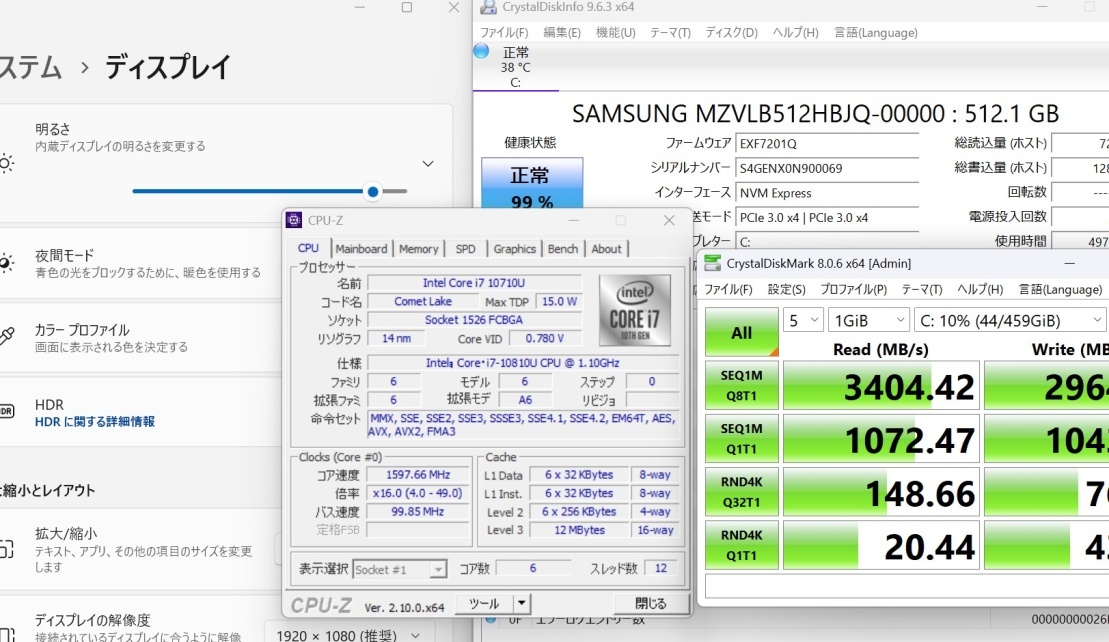Click the firmware field EXF7201Q
This screenshot has height=642, width=1109.
[827, 144]
